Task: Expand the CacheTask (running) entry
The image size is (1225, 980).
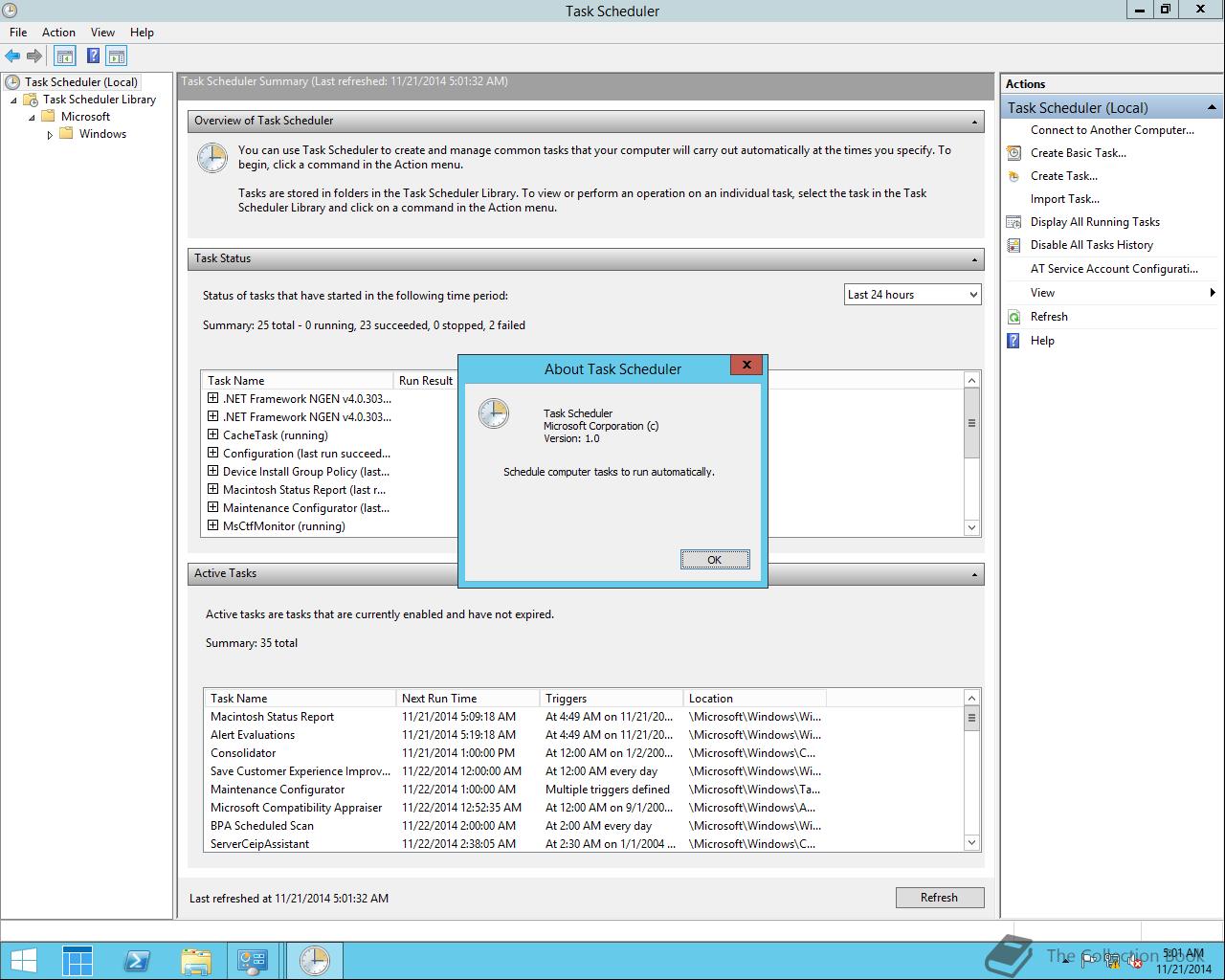Action: coord(212,434)
